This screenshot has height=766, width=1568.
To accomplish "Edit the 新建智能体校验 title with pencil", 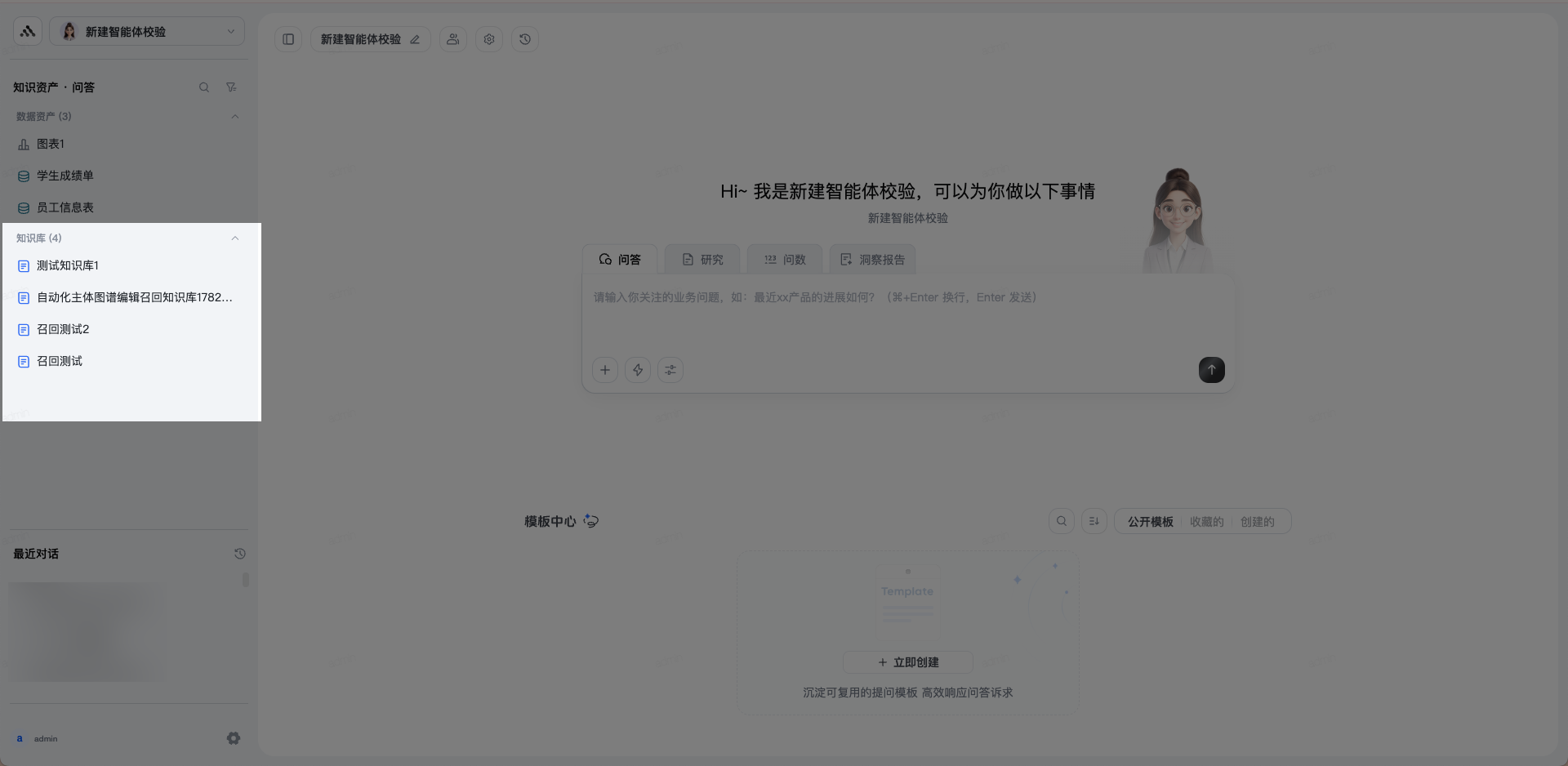I will pyautogui.click(x=415, y=39).
